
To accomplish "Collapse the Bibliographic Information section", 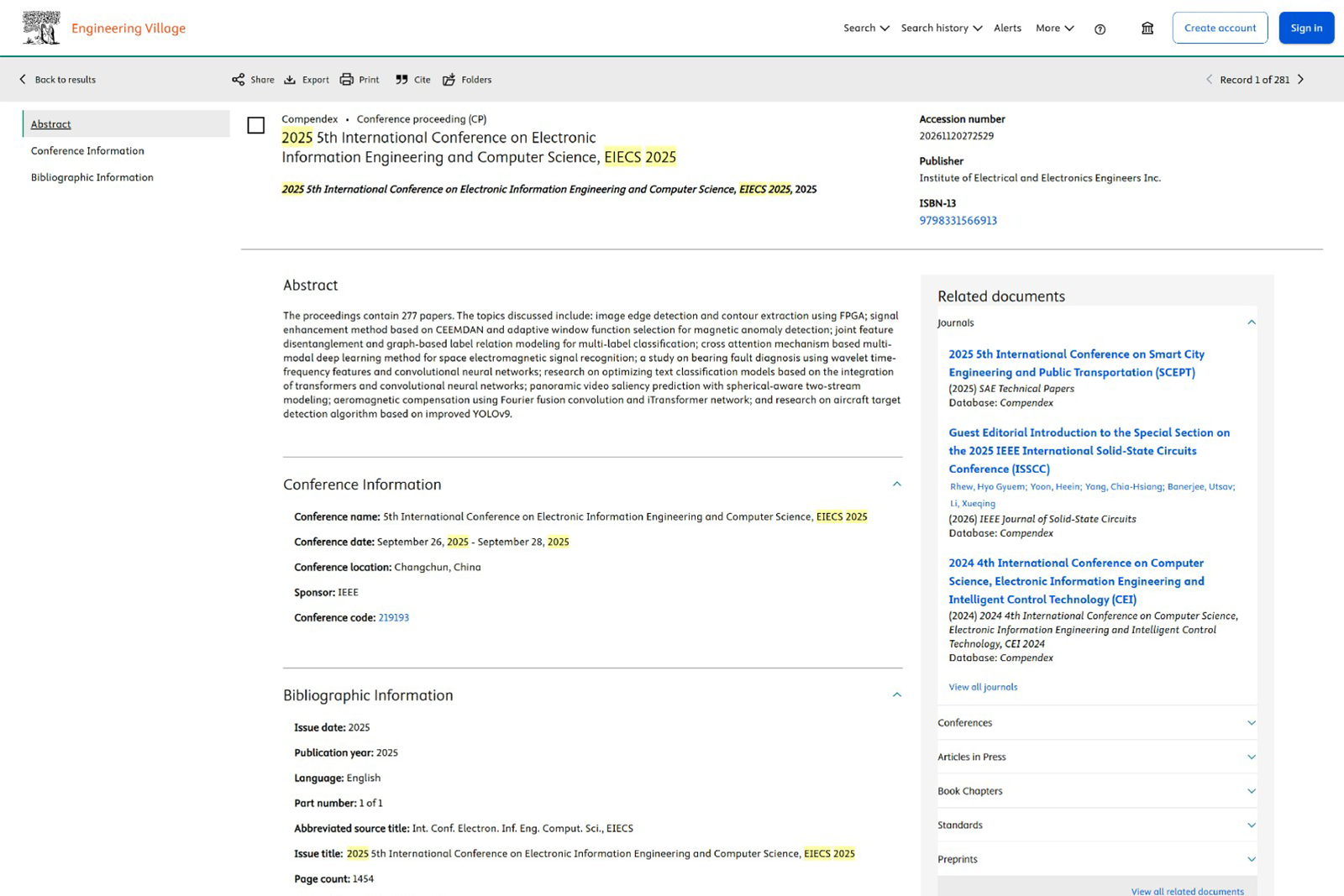I will point(897,695).
